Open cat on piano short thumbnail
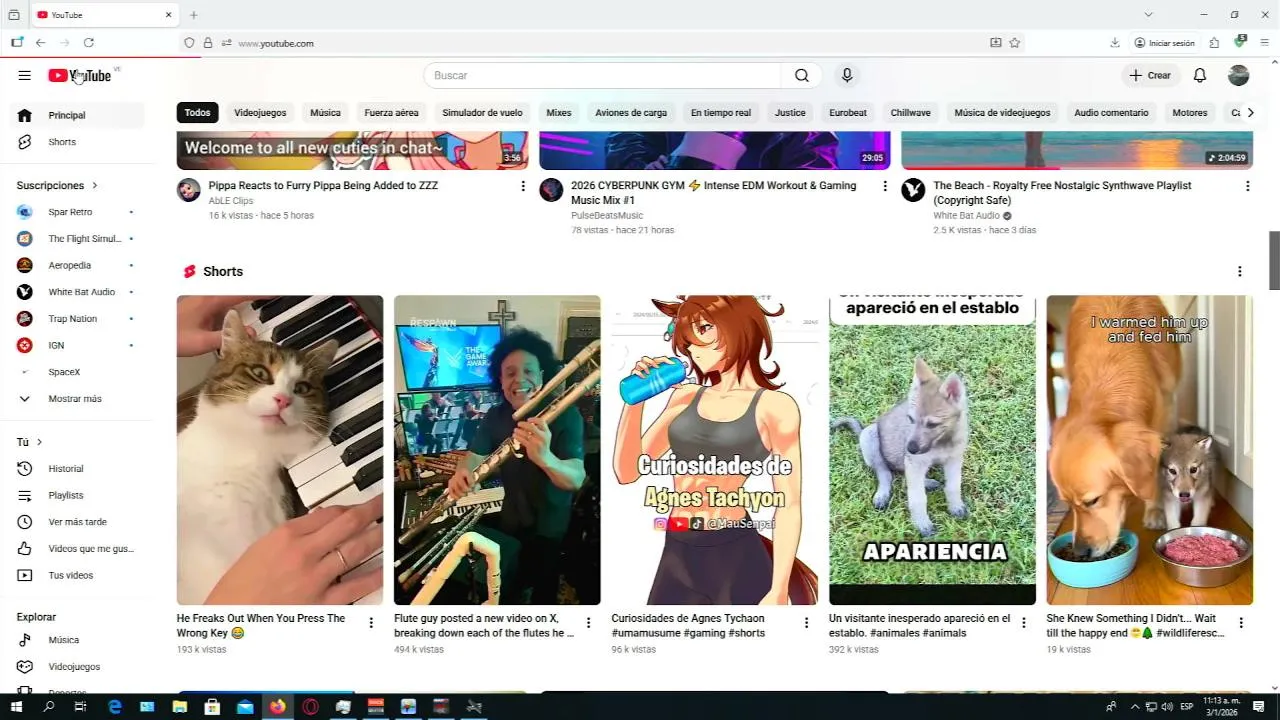Image resolution: width=1280 pixels, height=720 pixels. tap(280, 450)
